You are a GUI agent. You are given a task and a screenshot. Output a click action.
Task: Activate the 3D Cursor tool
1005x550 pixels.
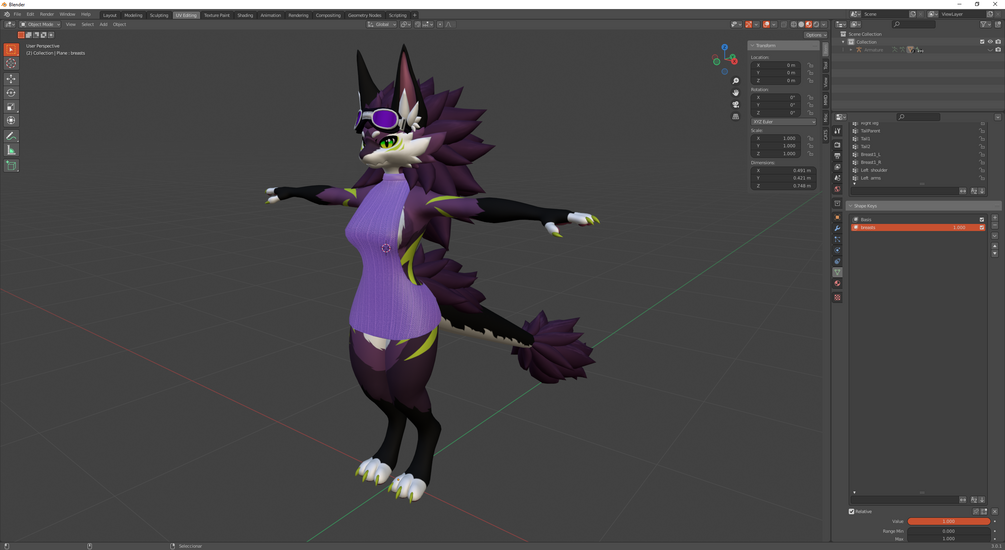11,63
